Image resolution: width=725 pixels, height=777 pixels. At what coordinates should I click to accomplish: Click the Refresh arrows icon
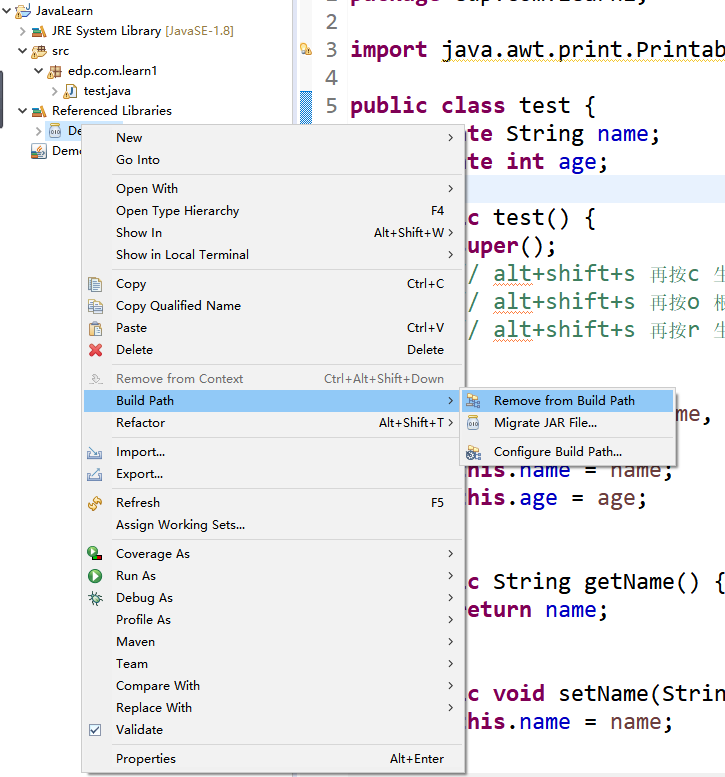pyautogui.click(x=95, y=503)
